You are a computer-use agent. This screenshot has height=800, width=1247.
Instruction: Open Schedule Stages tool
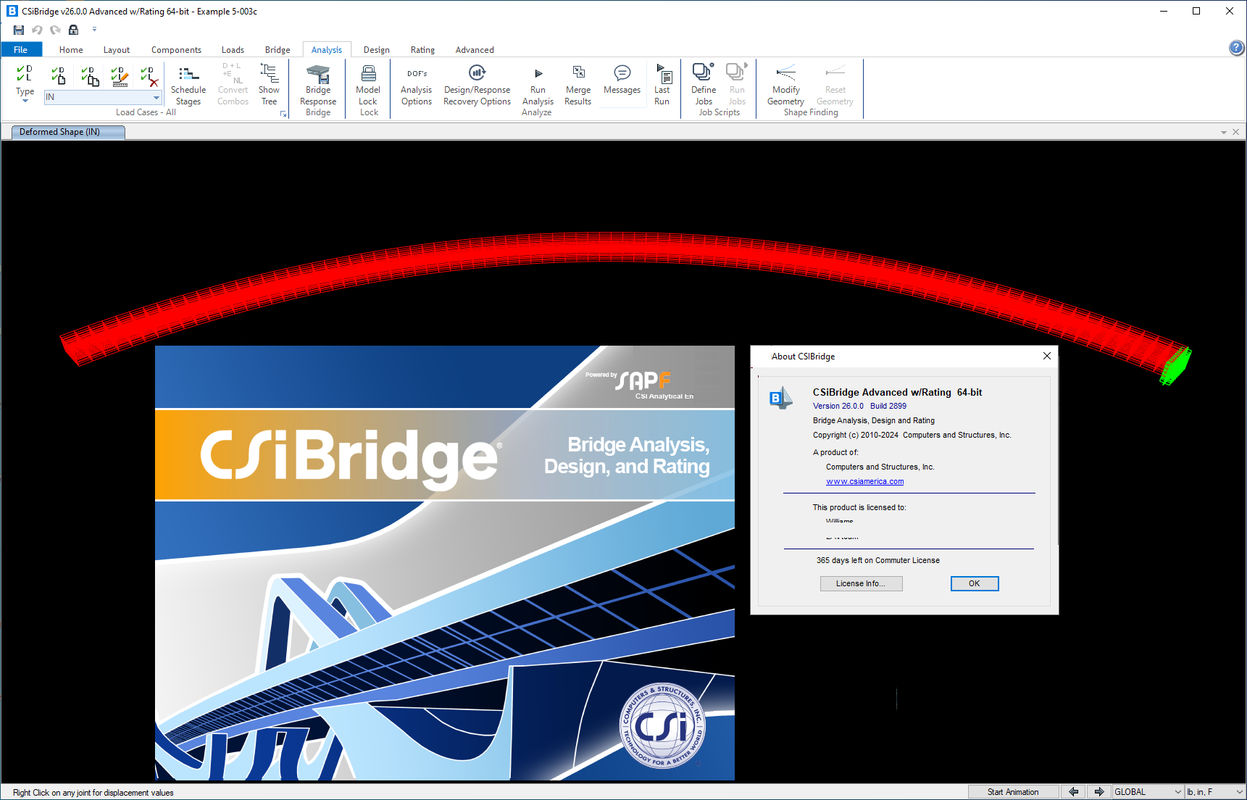point(188,85)
